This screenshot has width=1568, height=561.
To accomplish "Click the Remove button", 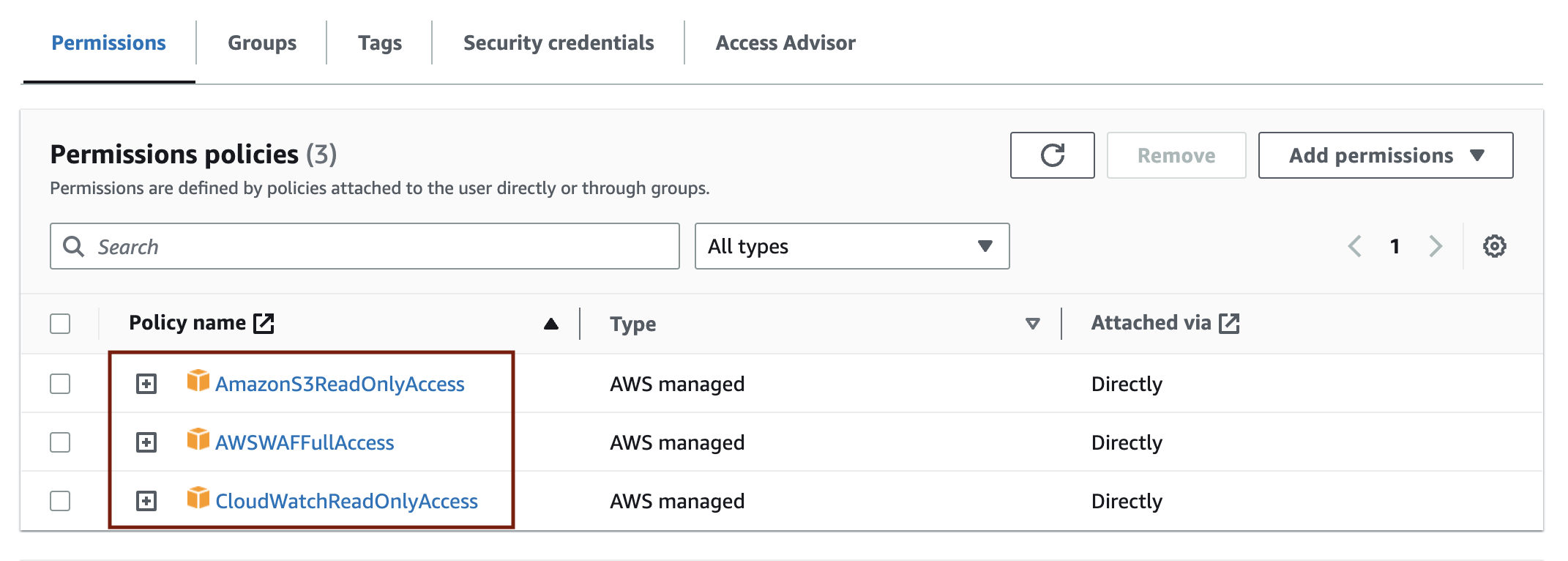I will (x=1176, y=155).
